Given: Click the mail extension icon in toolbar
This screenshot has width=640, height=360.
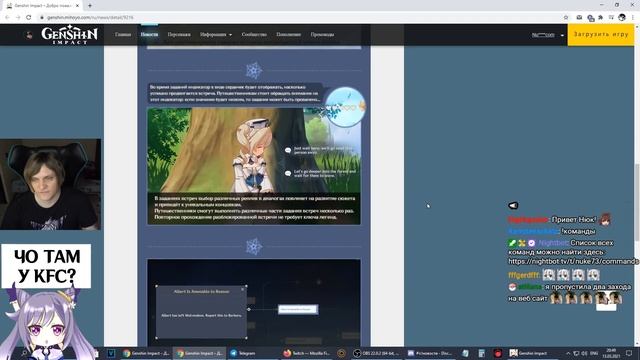Looking at the screenshot, I should (579, 17).
